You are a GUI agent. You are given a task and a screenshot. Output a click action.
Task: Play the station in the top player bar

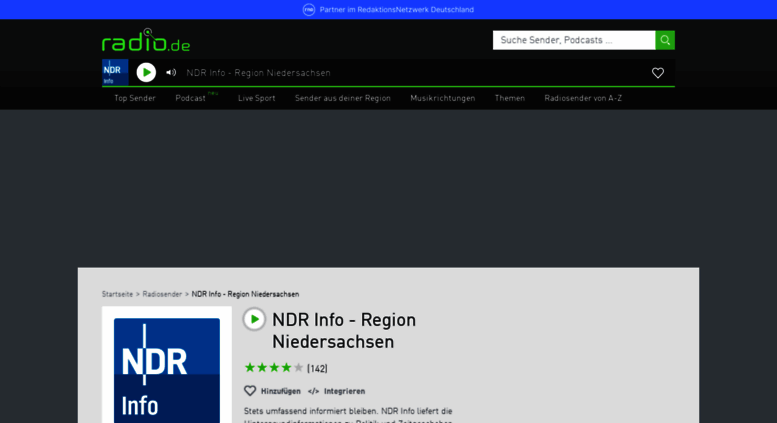pyautogui.click(x=146, y=72)
